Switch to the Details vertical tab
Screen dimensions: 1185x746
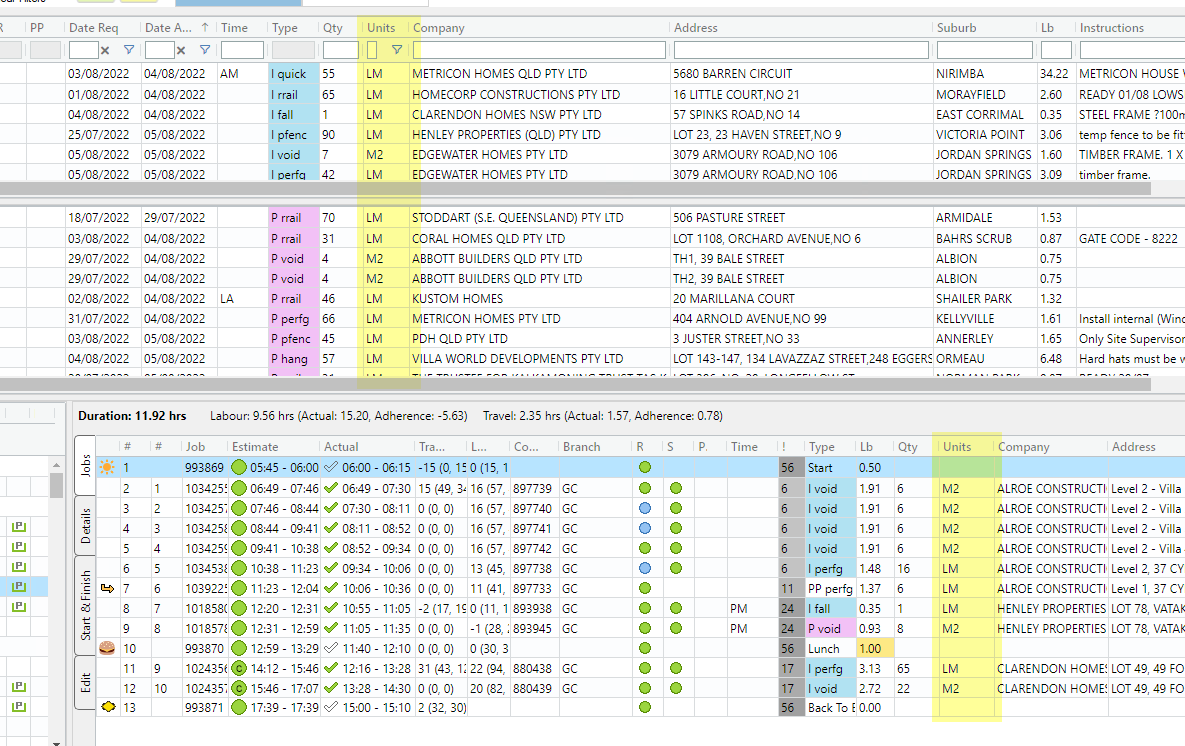tap(85, 526)
